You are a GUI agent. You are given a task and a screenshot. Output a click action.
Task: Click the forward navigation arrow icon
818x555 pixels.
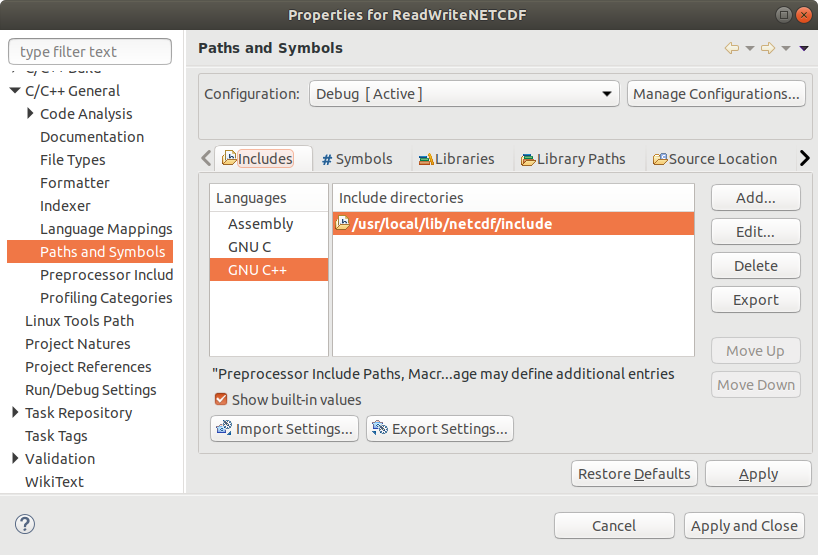coord(768,48)
